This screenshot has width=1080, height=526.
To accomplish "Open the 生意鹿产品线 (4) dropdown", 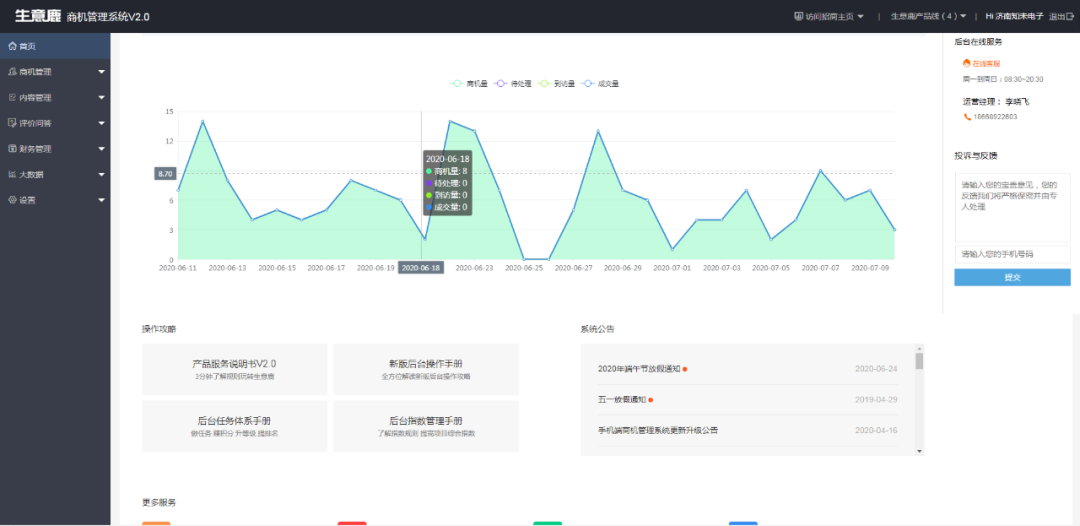I will [x=928, y=16].
